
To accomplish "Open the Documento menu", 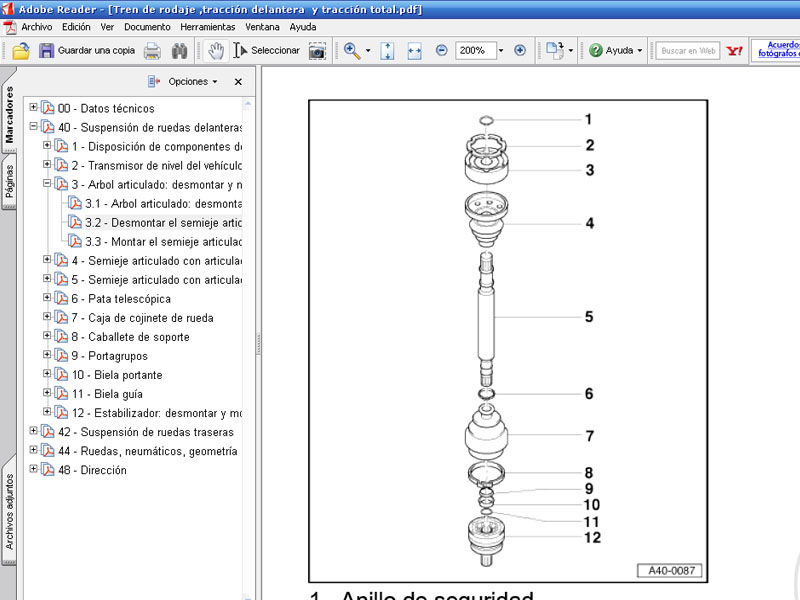I will tap(147, 27).
